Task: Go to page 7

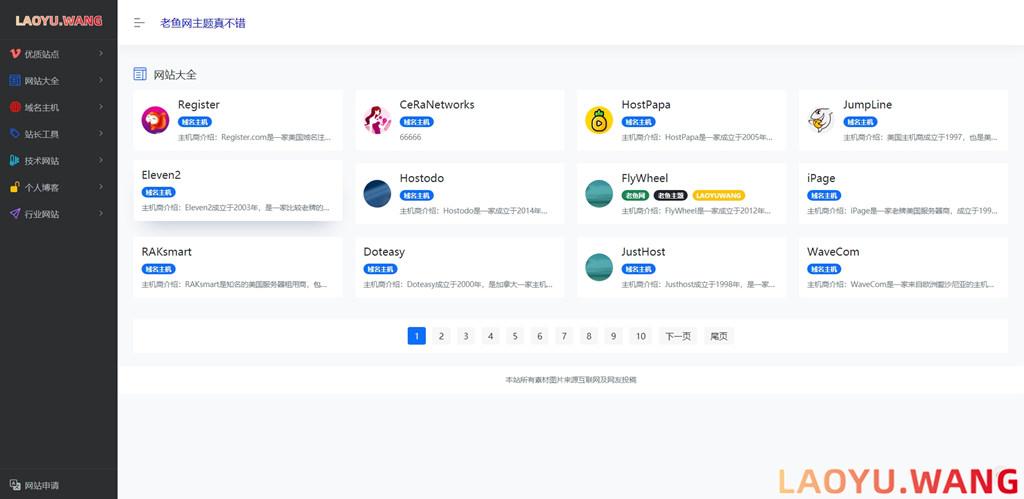Action: [564, 336]
